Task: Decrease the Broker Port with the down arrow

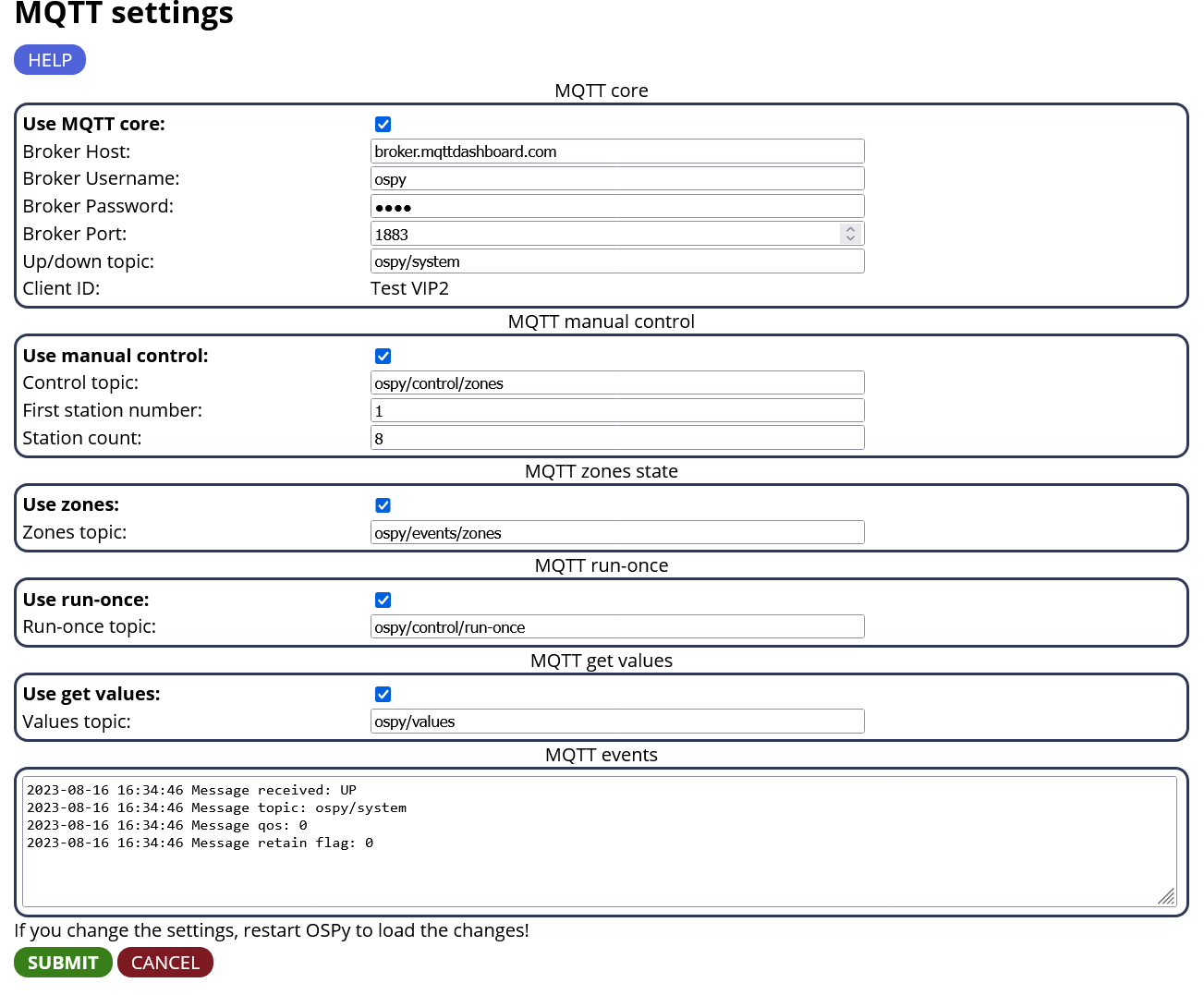Action: click(x=851, y=238)
